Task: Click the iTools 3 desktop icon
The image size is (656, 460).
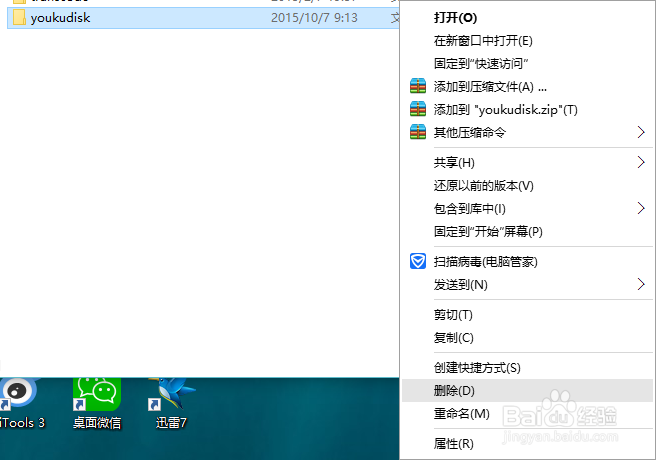Action: click(18, 393)
